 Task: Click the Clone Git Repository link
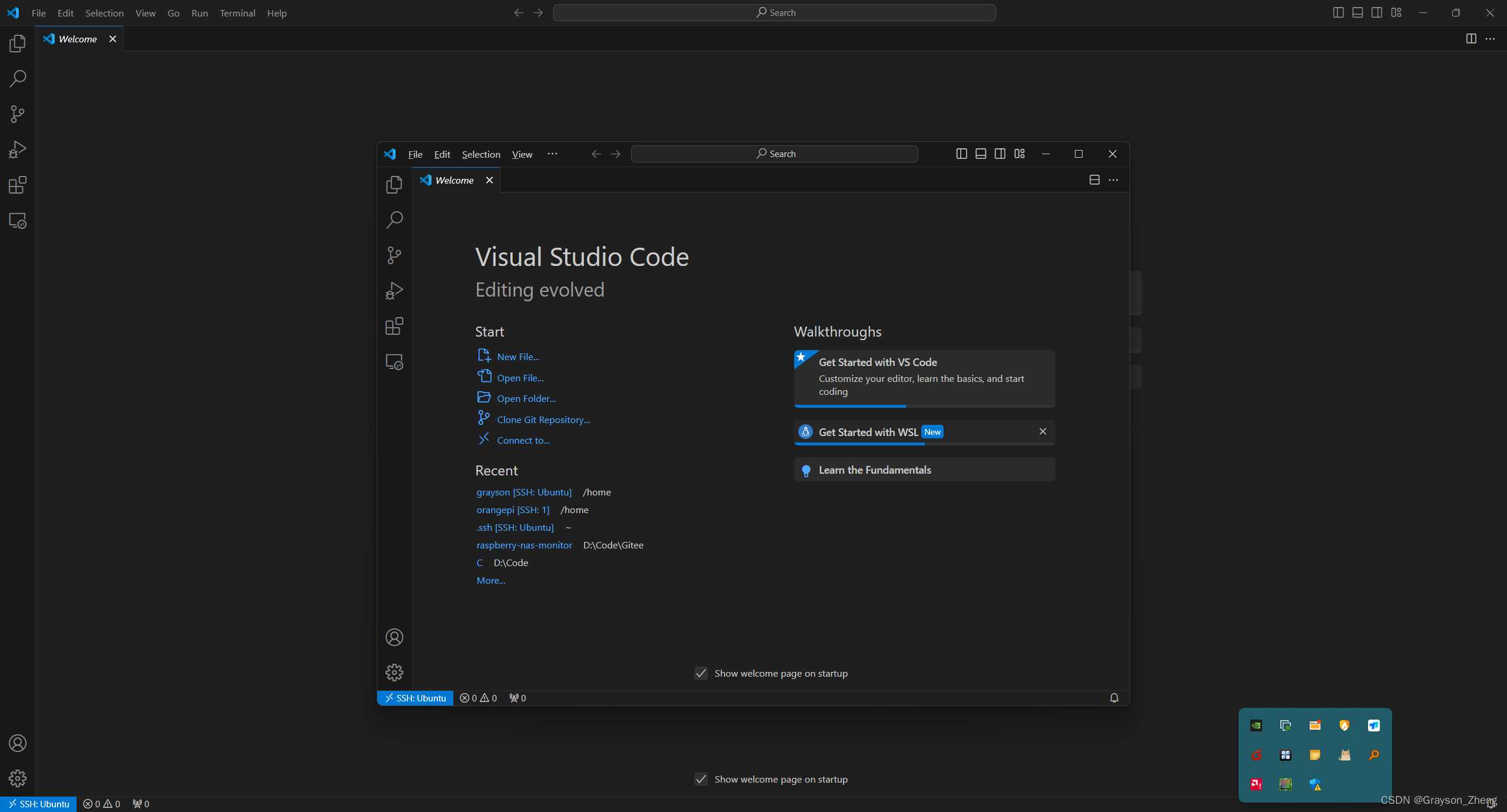(x=543, y=420)
